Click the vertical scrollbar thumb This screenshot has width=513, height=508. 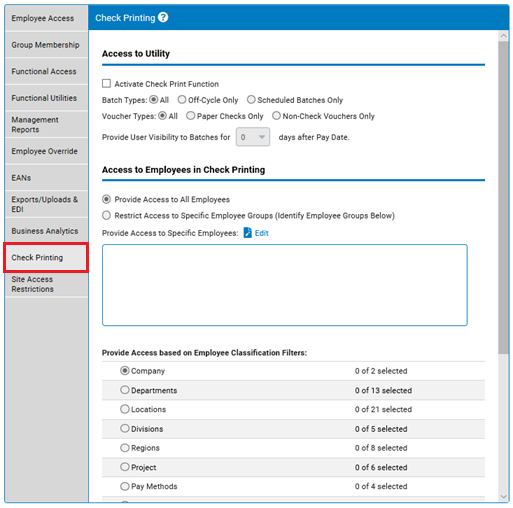pos(503,197)
